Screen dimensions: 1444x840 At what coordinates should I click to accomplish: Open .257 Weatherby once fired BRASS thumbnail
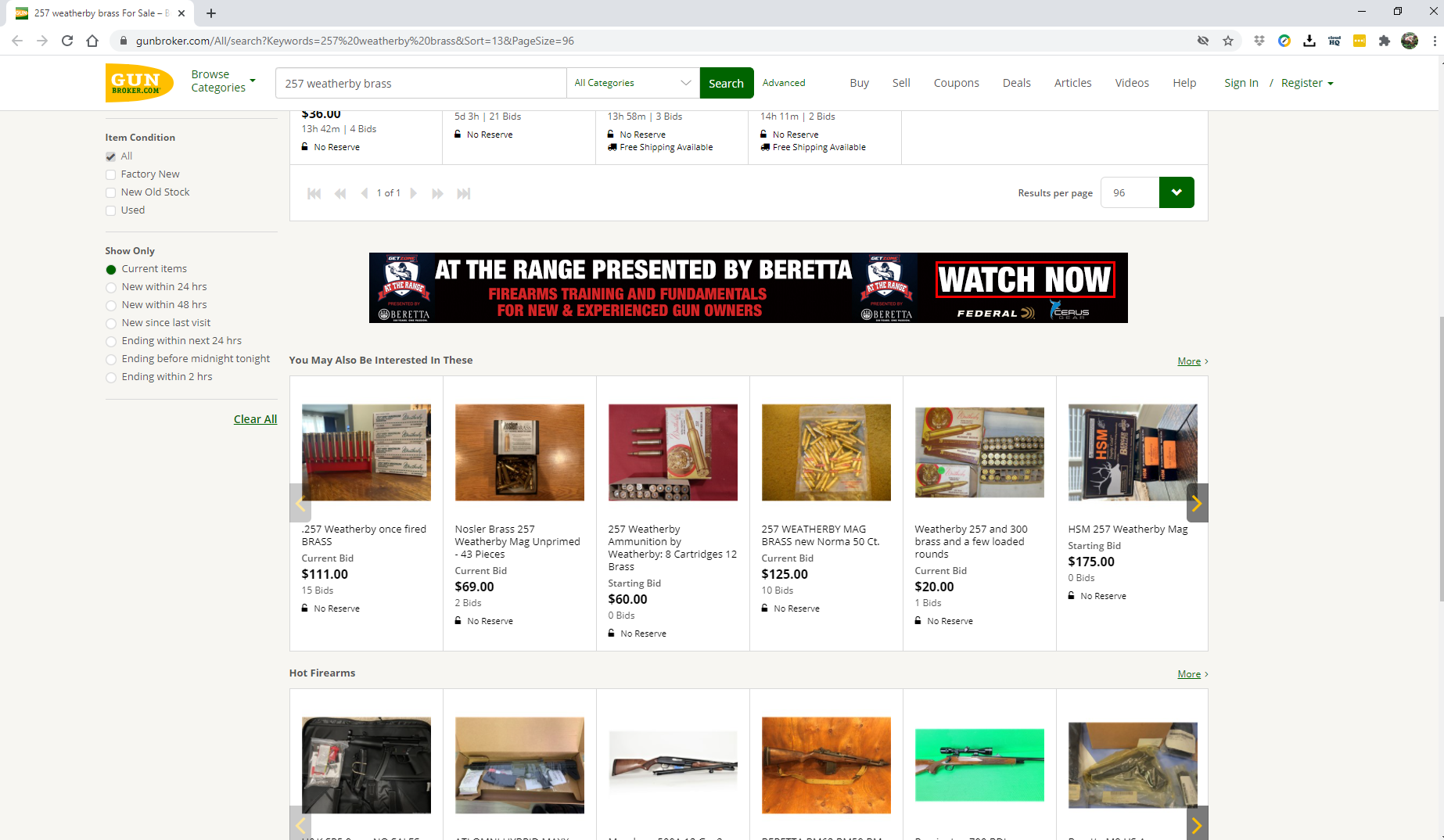click(x=366, y=452)
